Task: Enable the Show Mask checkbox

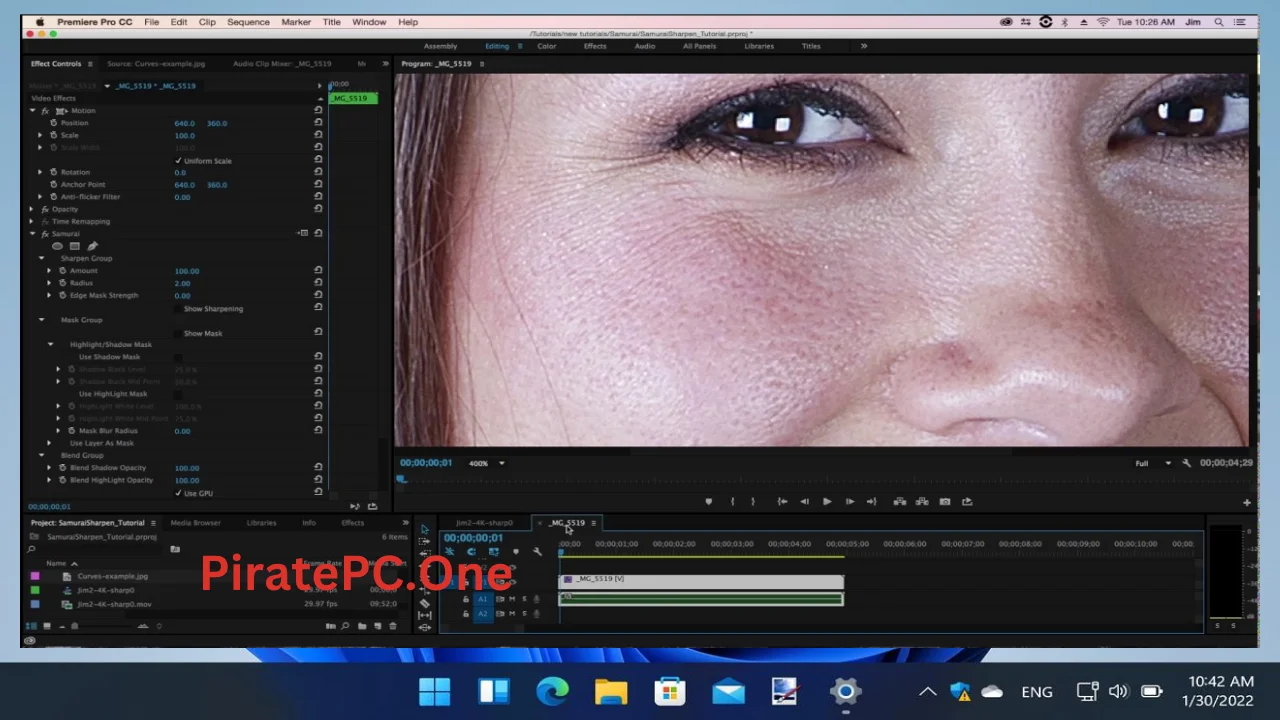Action: click(178, 333)
